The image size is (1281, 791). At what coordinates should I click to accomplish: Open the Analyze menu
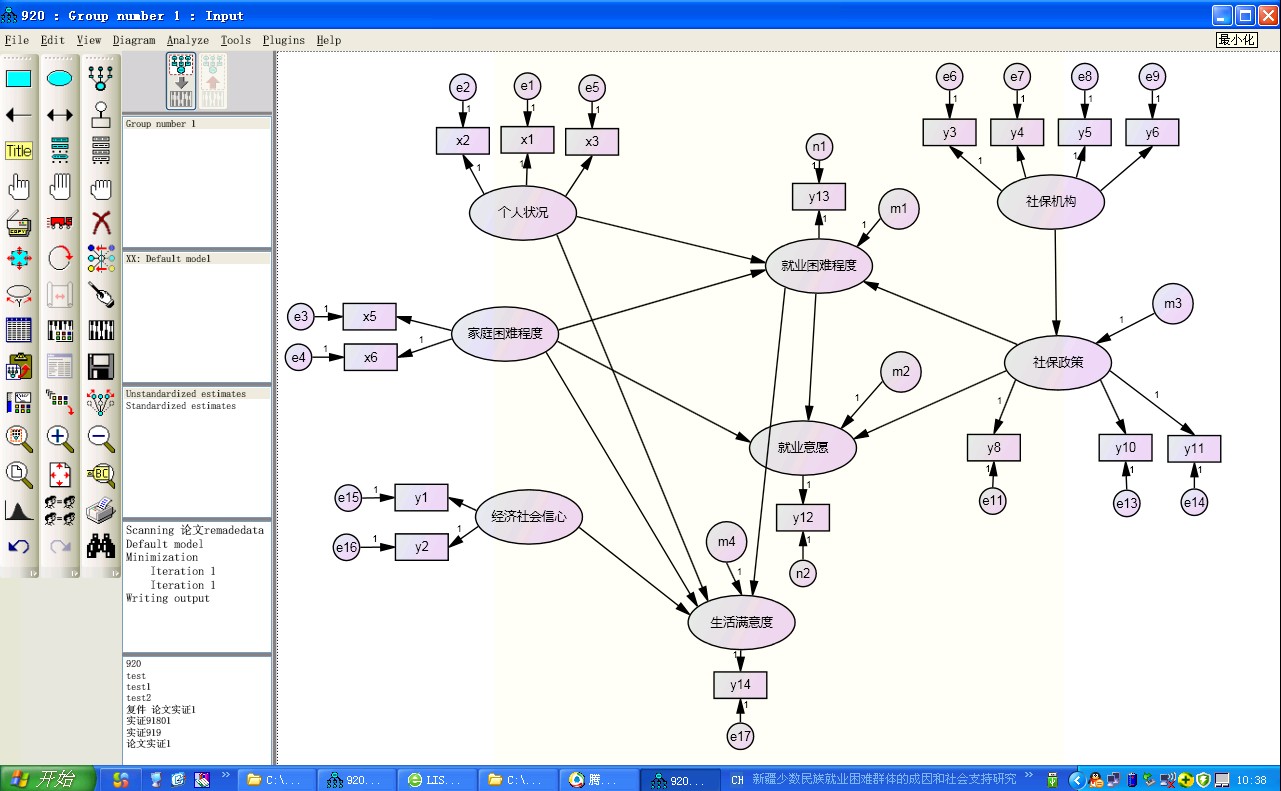[188, 40]
